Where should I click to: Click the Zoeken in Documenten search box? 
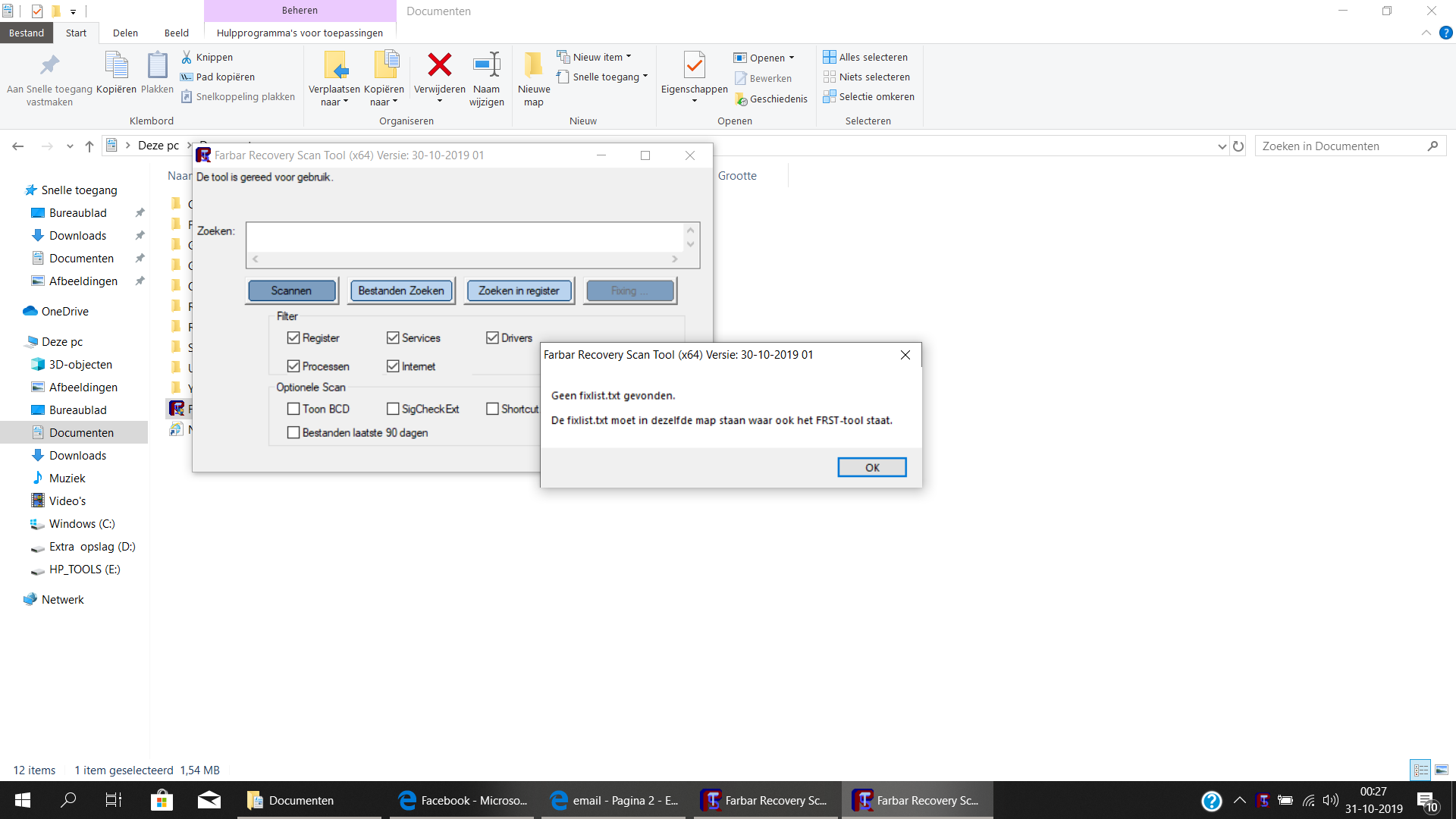click(x=1351, y=146)
